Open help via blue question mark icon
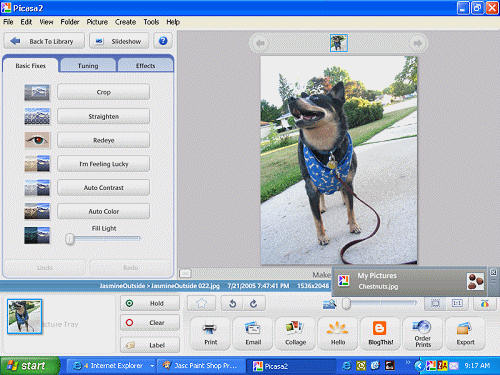 pyautogui.click(x=163, y=41)
